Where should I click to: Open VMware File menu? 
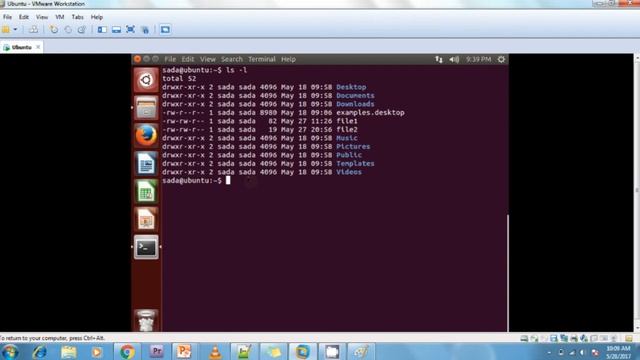[7, 17]
